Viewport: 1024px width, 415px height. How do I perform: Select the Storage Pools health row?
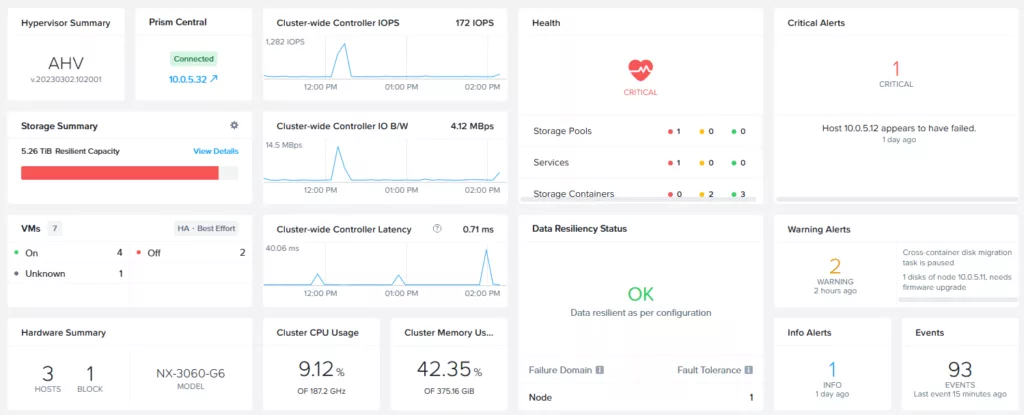(x=640, y=132)
